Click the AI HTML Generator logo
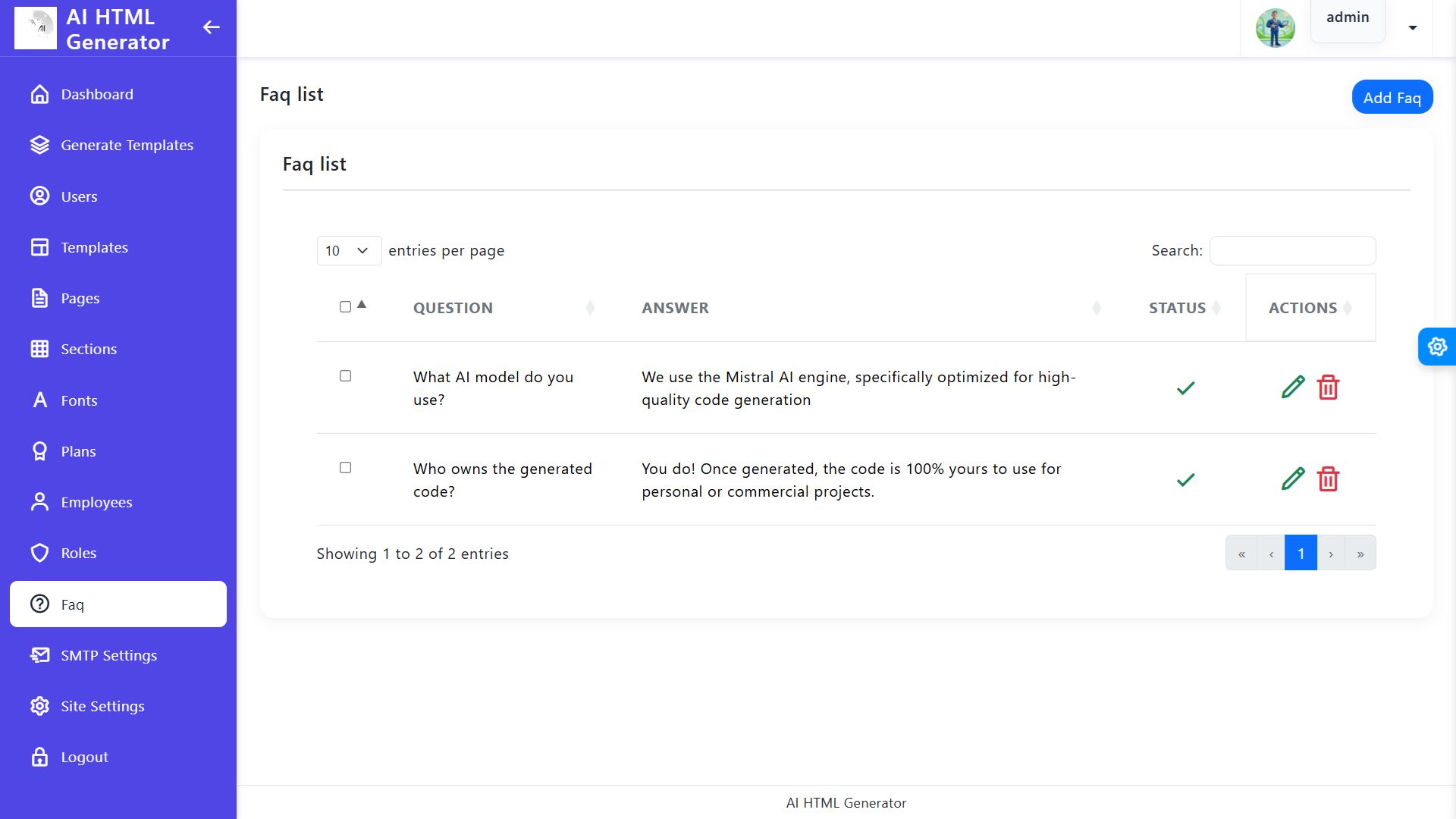Image resolution: width=1456 pixels, height=819 pixels. coord(36,28)
